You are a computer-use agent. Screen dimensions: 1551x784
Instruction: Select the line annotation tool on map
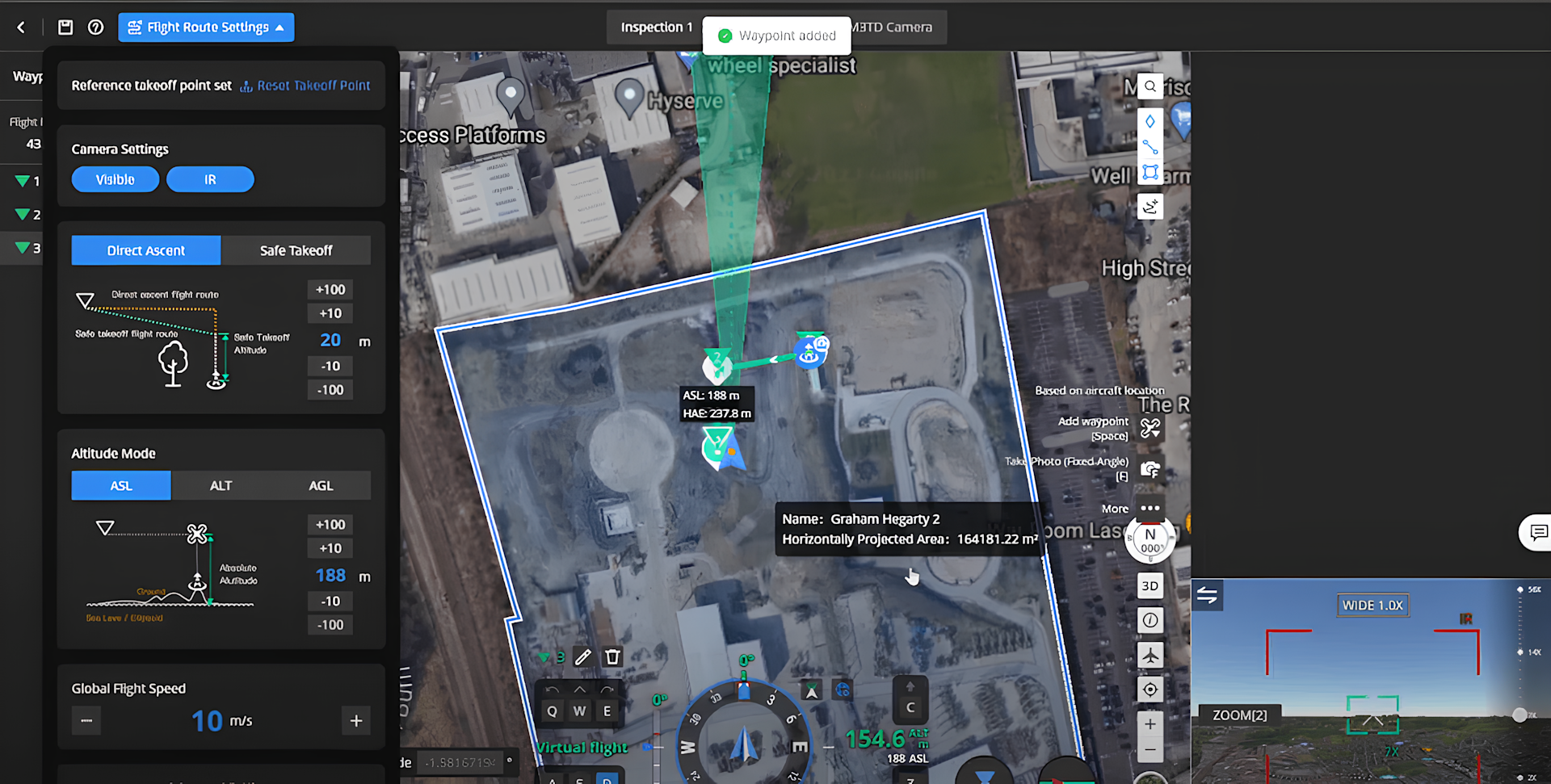[x=1150, y=147]
